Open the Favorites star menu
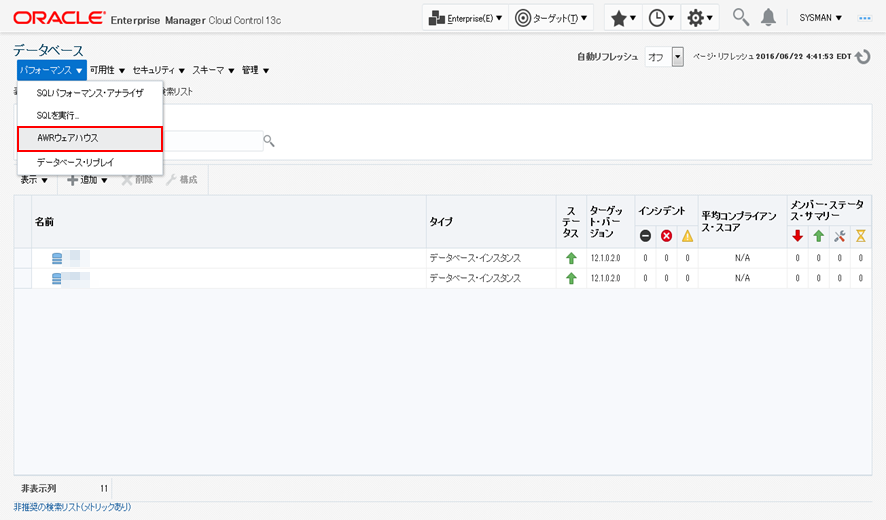Viewport: 886px width, 520px height. pyautogui.click(x=623, y=18)
